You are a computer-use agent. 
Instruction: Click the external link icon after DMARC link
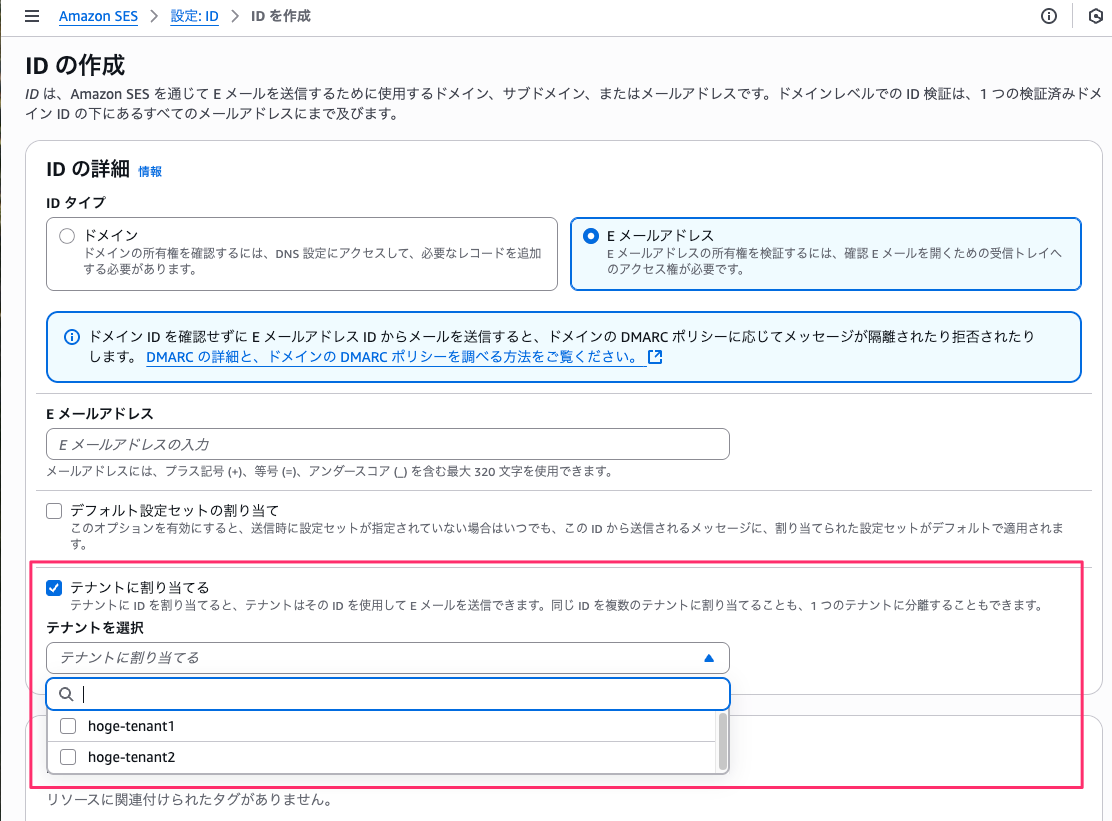[x=655, y=357]
